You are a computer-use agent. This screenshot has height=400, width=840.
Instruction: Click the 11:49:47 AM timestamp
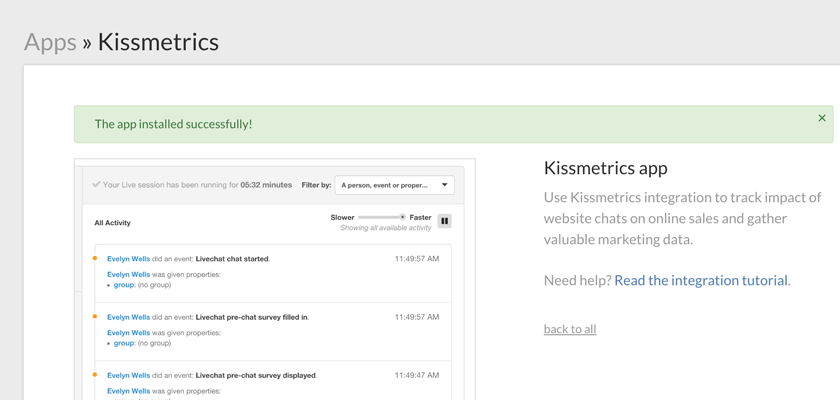pos(417,375)
